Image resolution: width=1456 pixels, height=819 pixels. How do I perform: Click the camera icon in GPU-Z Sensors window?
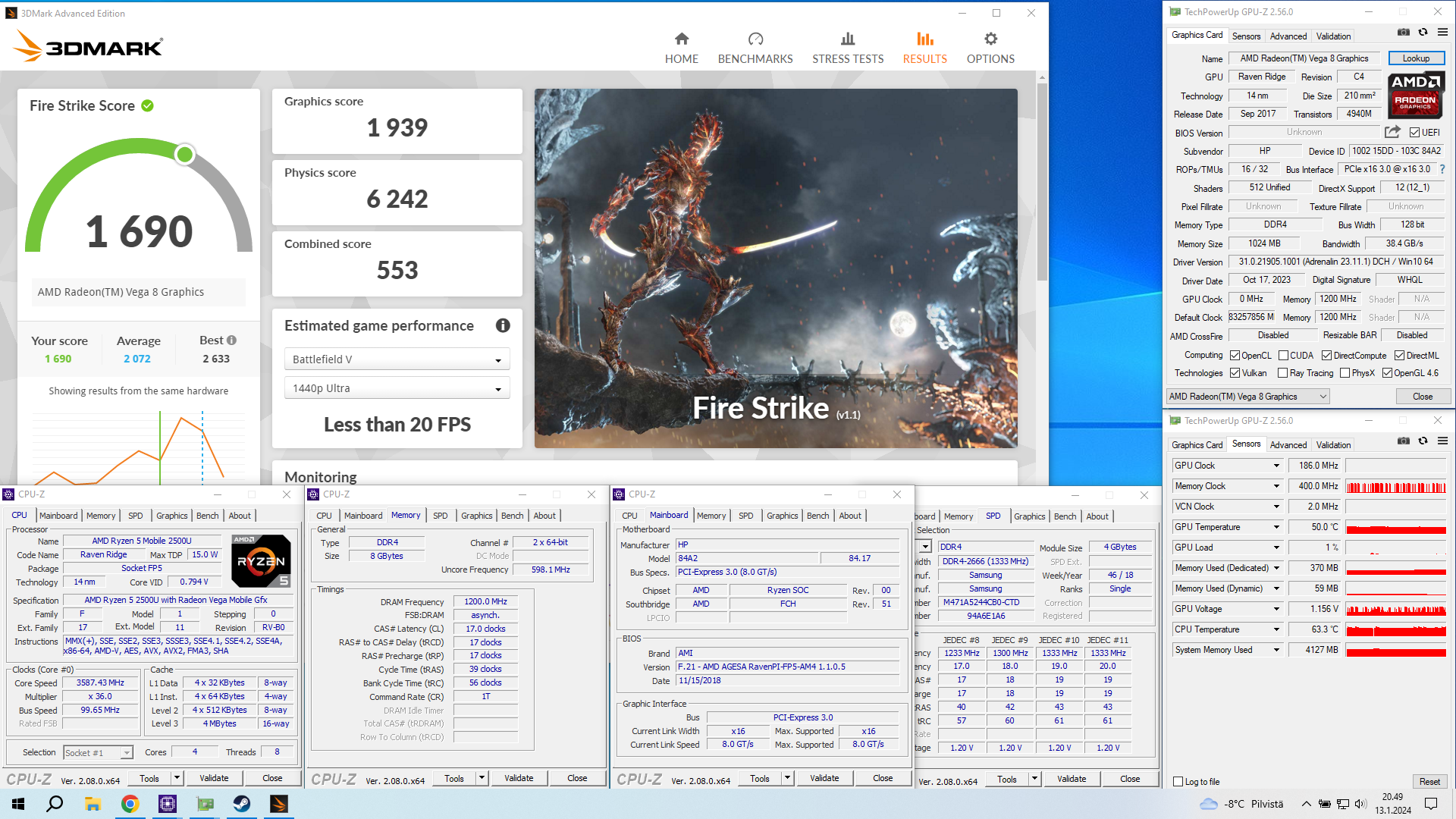pos(1404,441)
